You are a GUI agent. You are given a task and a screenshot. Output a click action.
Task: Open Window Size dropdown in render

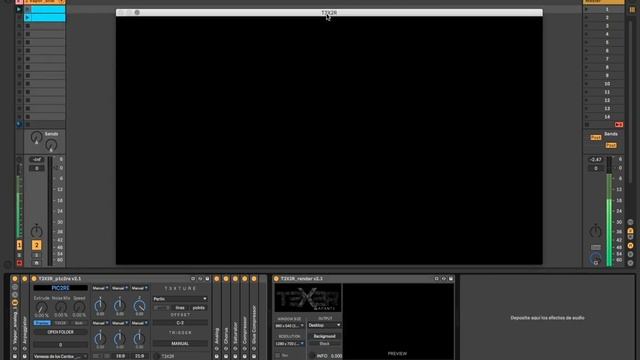point(289,326)
